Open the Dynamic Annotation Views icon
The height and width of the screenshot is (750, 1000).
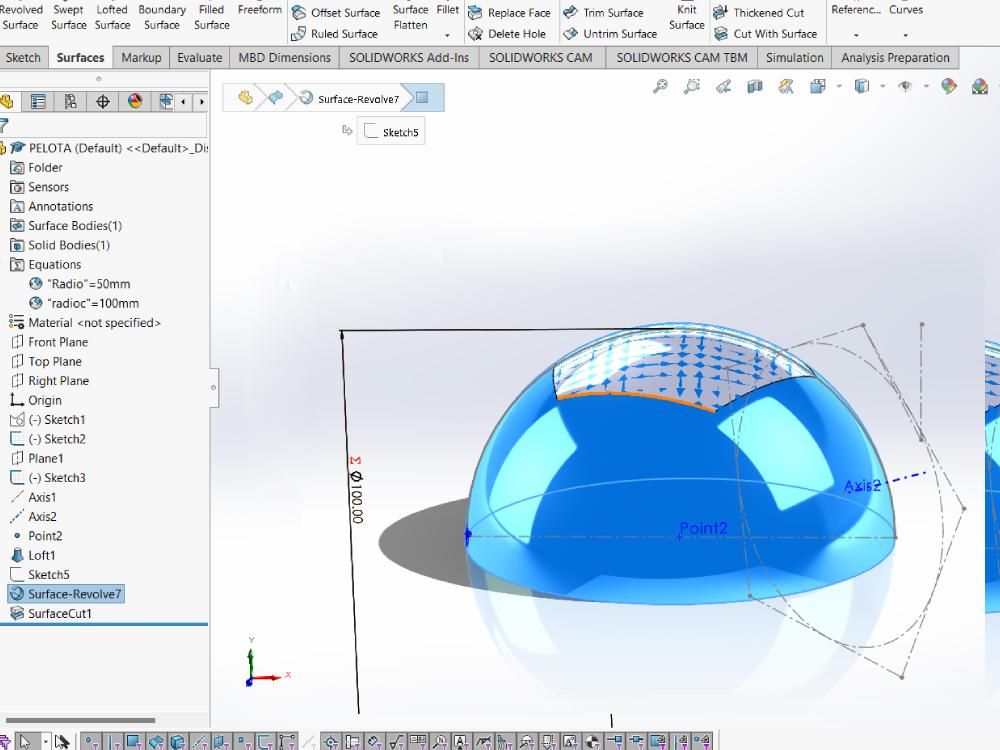pos(786,86)
